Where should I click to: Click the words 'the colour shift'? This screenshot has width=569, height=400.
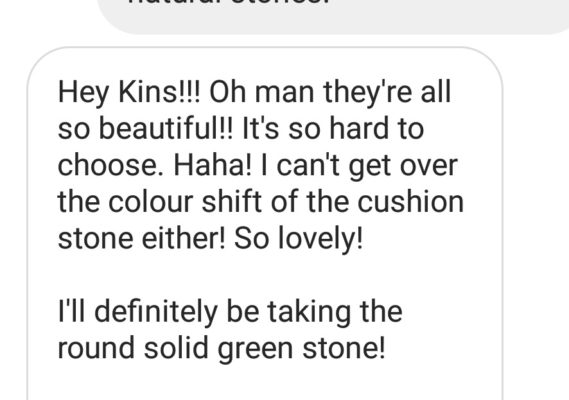[x=160, y=202]
